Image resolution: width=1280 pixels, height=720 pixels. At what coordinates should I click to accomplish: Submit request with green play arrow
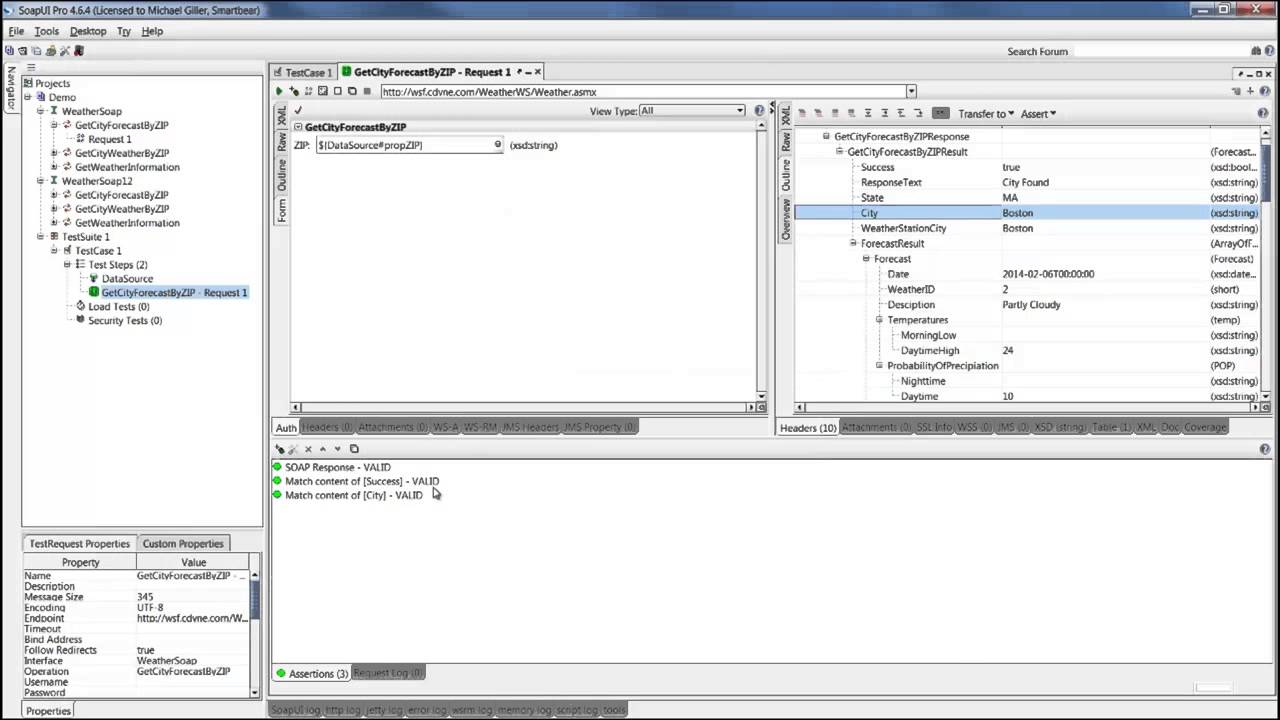[x=279, y=91]
